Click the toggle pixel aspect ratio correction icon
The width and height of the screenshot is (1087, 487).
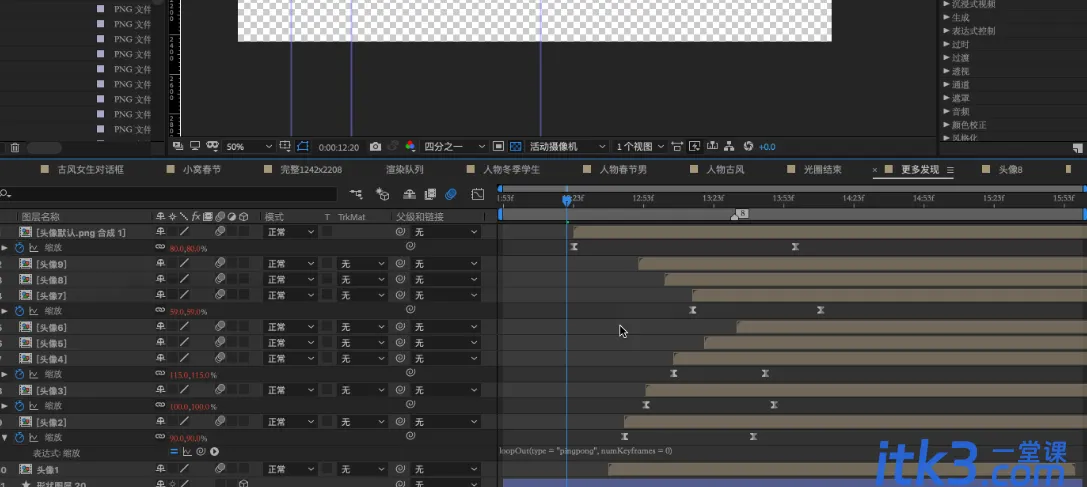(677, 146)
